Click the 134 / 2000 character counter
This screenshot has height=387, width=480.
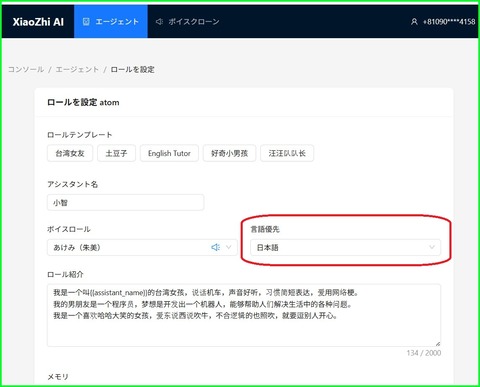(x=424, y=353)
